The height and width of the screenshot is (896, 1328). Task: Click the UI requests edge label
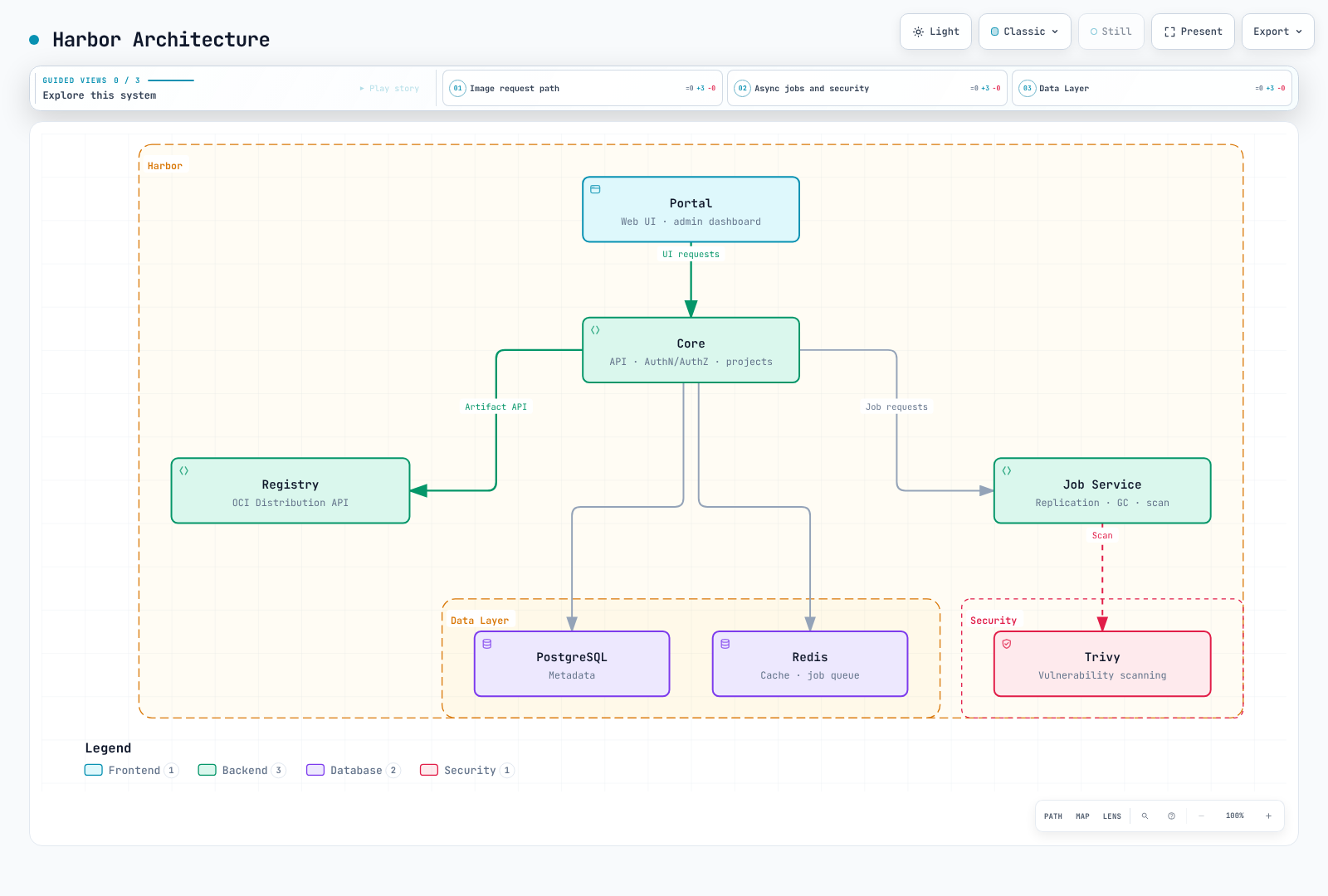click(691, 254)
